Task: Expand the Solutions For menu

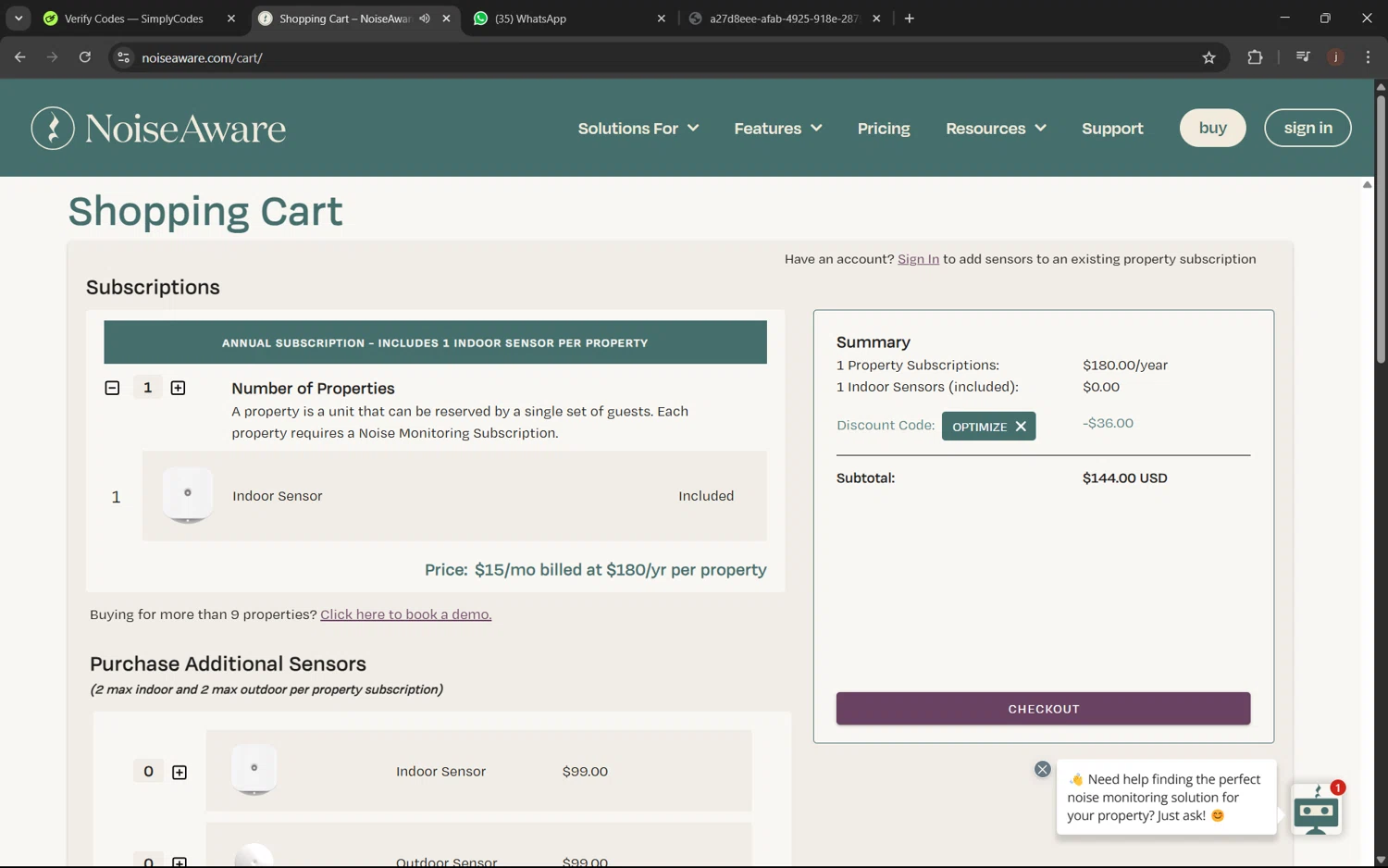Action: pyautogui.click(x=638, y=129)
